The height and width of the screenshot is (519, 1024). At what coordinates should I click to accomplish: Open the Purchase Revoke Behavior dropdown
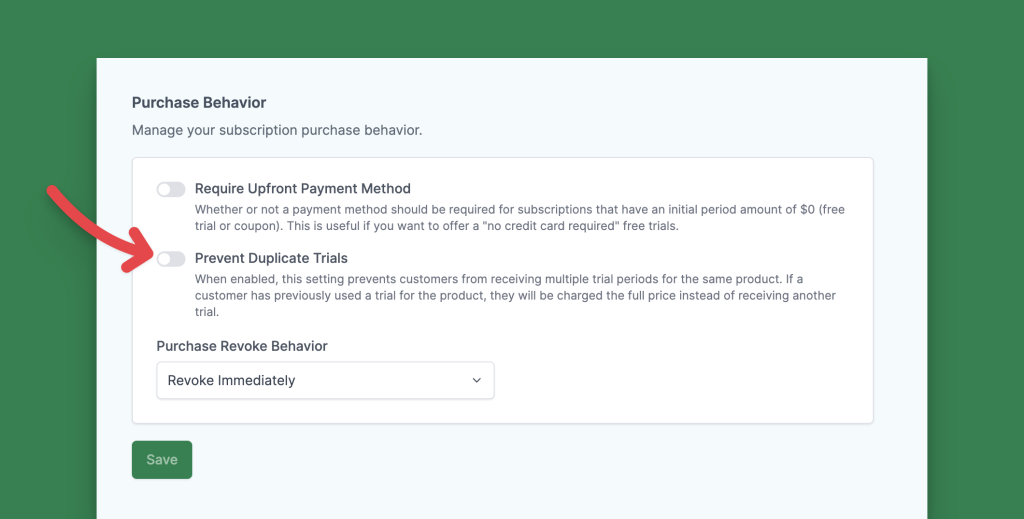tap(325, 380)
